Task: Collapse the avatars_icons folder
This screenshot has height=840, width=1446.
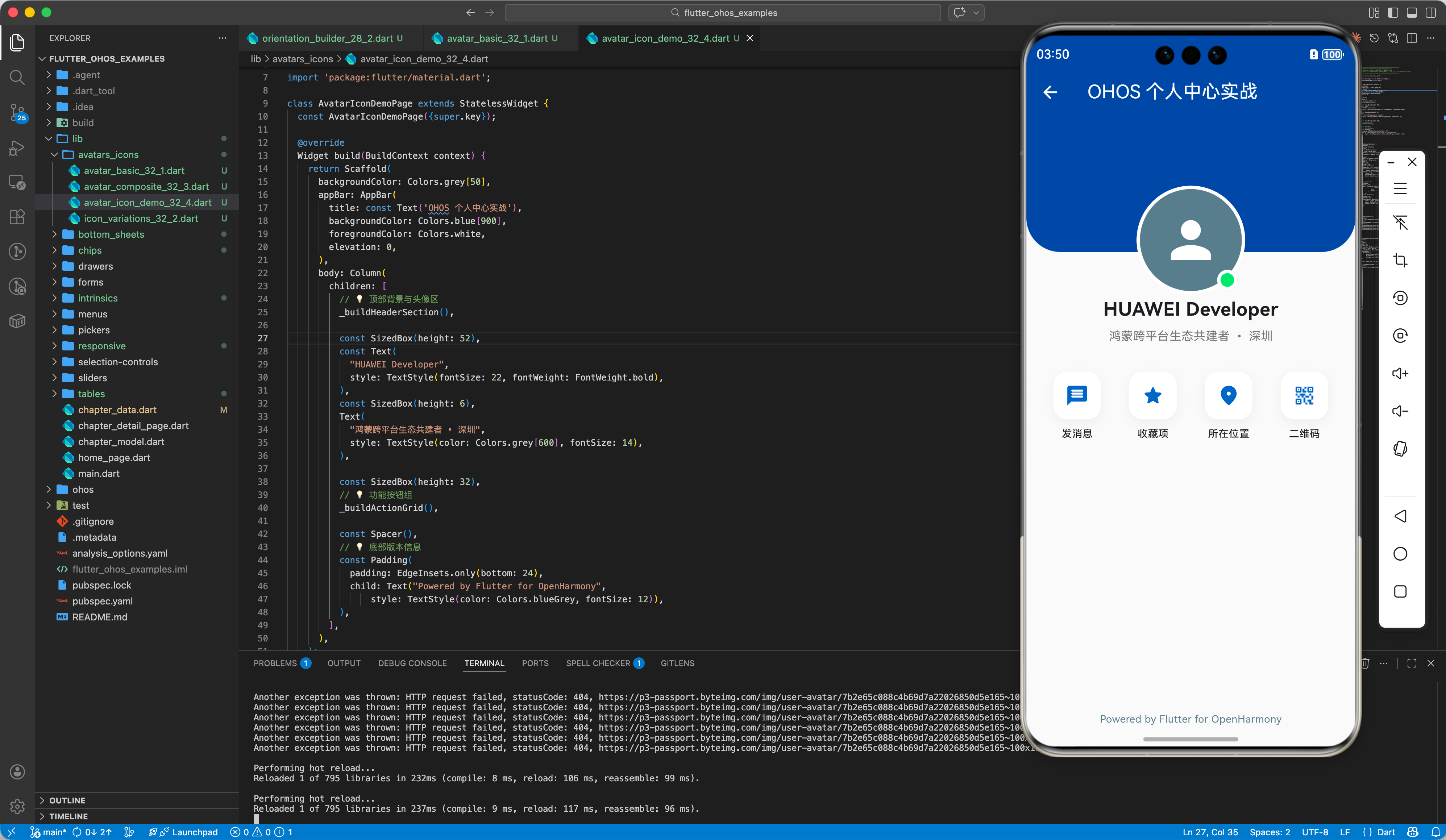Action: click(108, 154)
